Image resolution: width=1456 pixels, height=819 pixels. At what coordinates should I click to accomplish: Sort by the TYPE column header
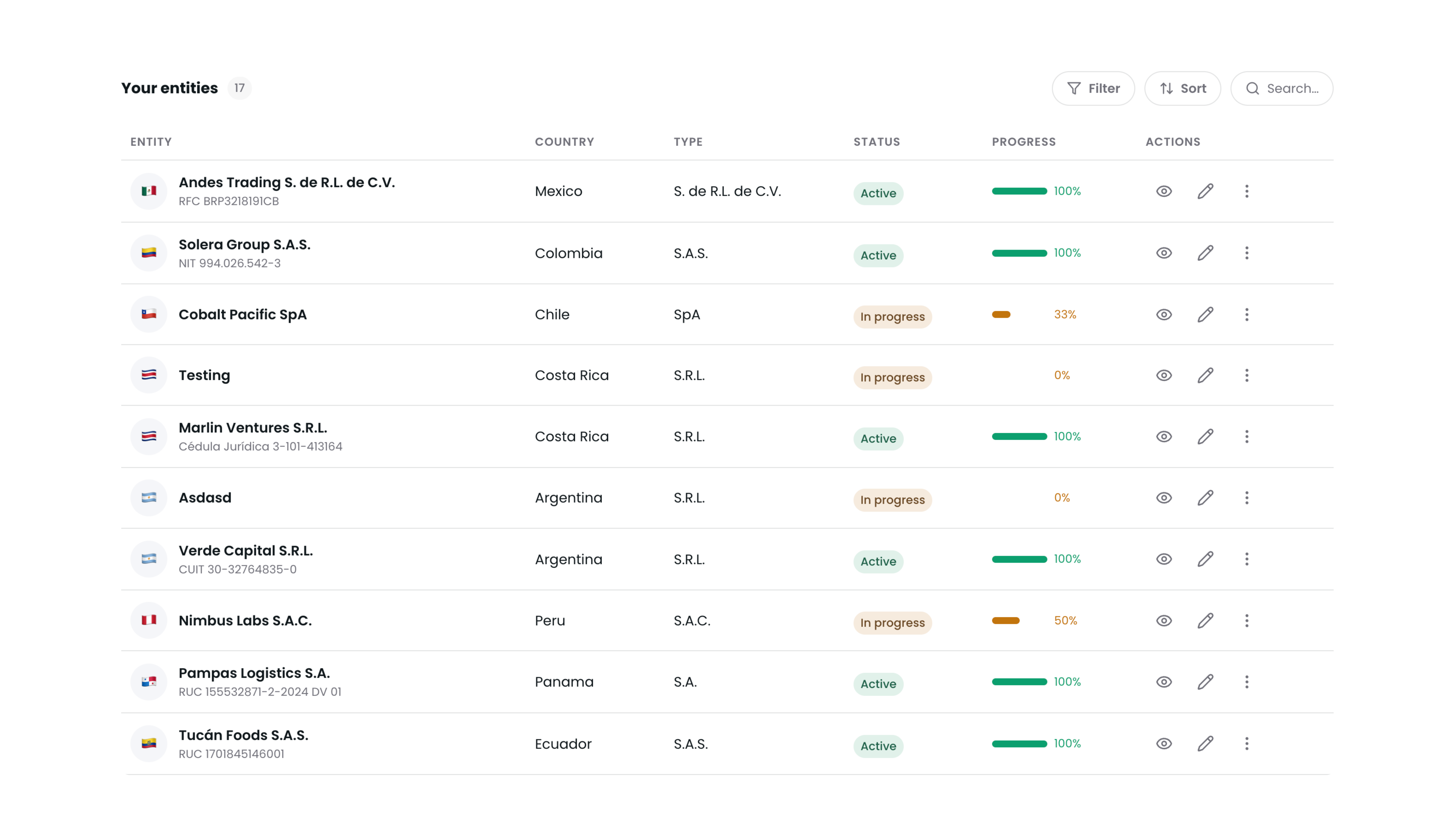click(688, 142)
